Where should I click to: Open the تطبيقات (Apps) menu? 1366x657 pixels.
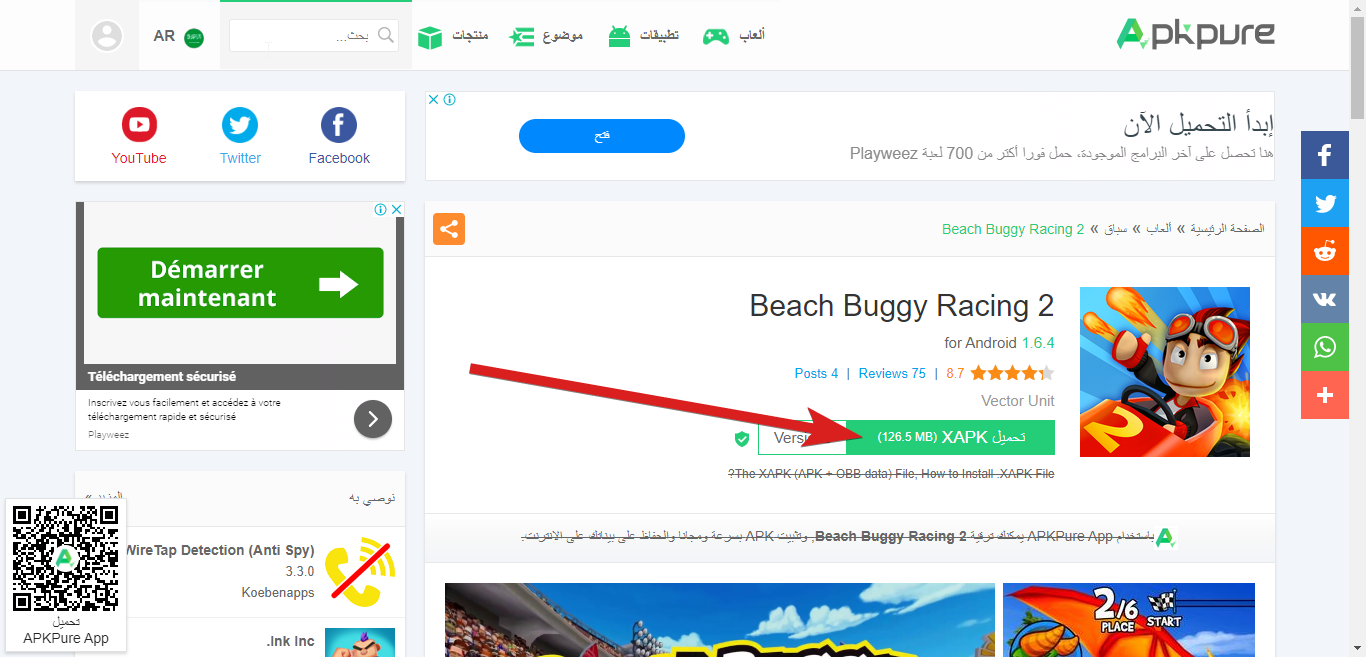tap(643, 36)
